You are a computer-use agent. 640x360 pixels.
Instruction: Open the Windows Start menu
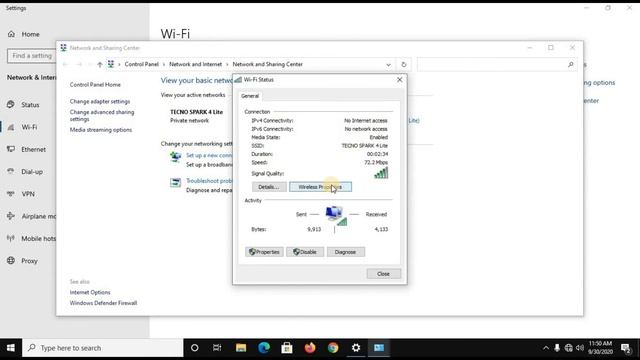coord(11,348)
